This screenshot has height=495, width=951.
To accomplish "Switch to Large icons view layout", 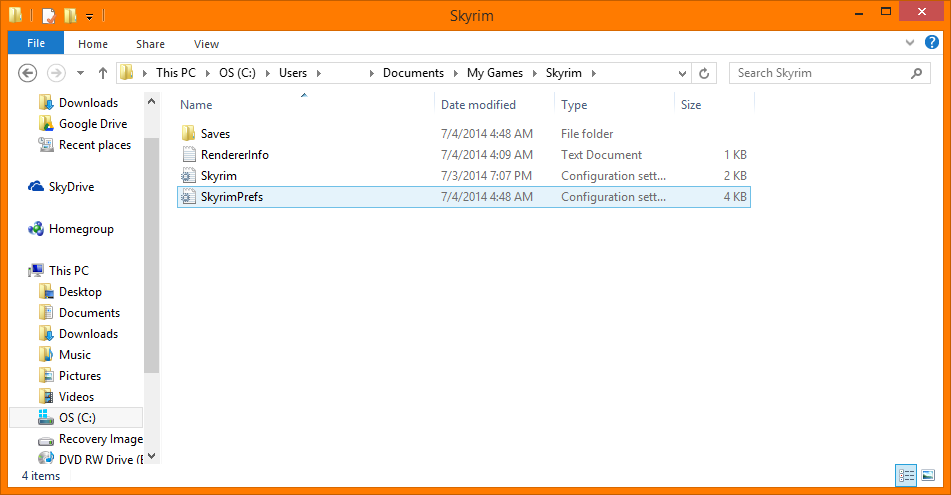I will (928, 475).
